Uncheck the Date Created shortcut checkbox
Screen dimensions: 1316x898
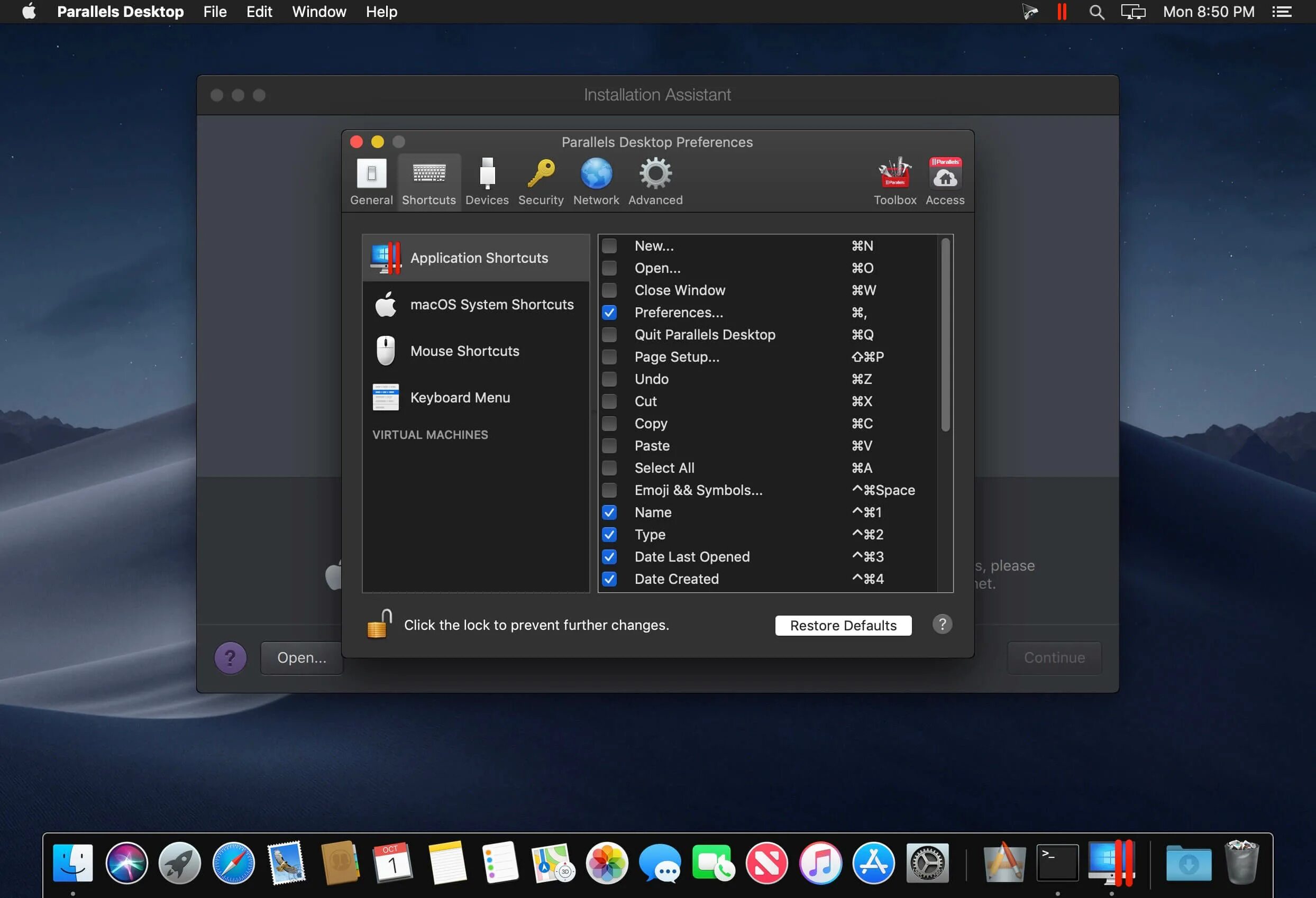[x=609, y=579]
